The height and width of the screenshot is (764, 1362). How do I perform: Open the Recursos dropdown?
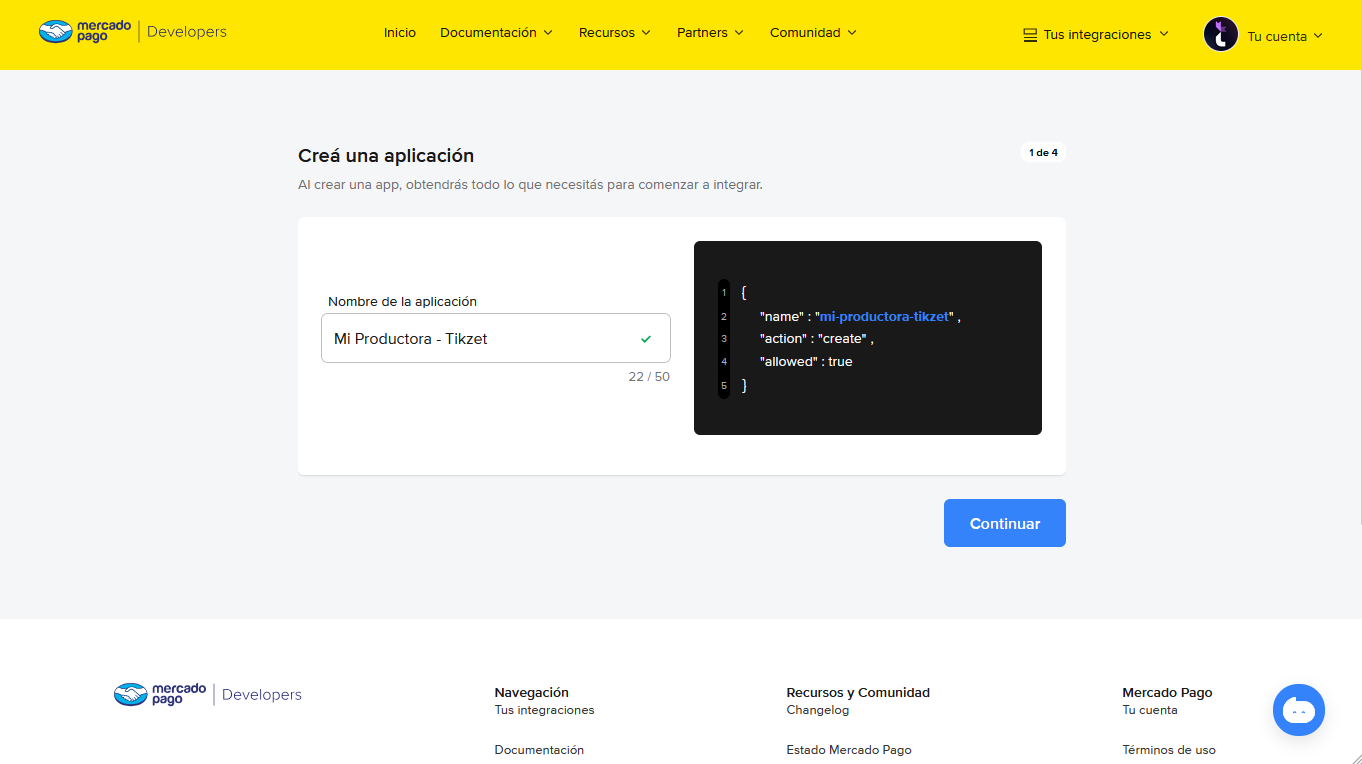click(614, 32)
